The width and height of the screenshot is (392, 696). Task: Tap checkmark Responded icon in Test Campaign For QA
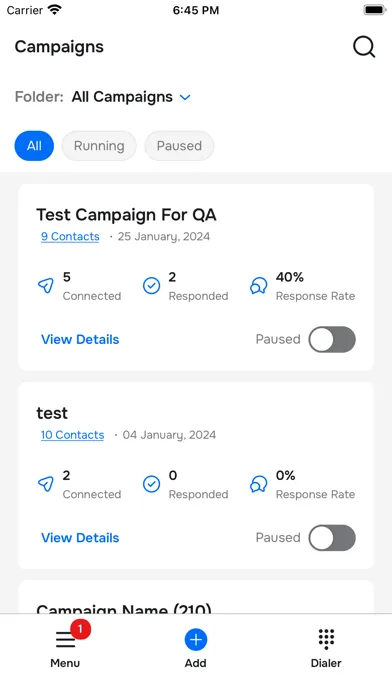pyautogui.click(x=151, y=286)
